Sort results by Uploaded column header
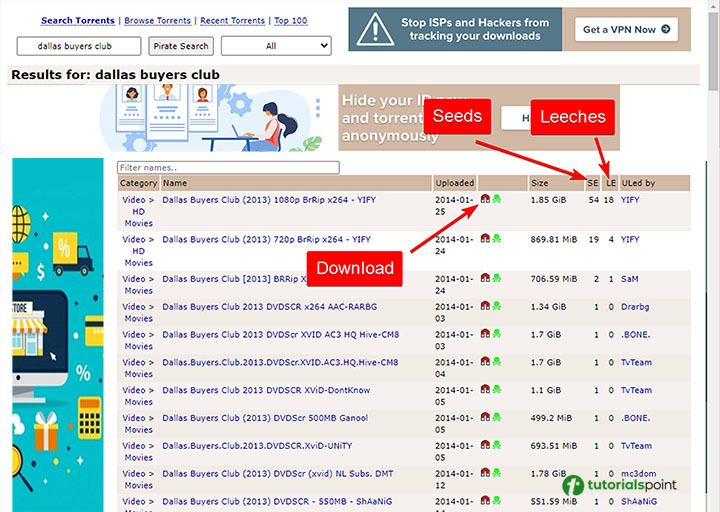Screen dimensions: 720x512 [455, 183]
